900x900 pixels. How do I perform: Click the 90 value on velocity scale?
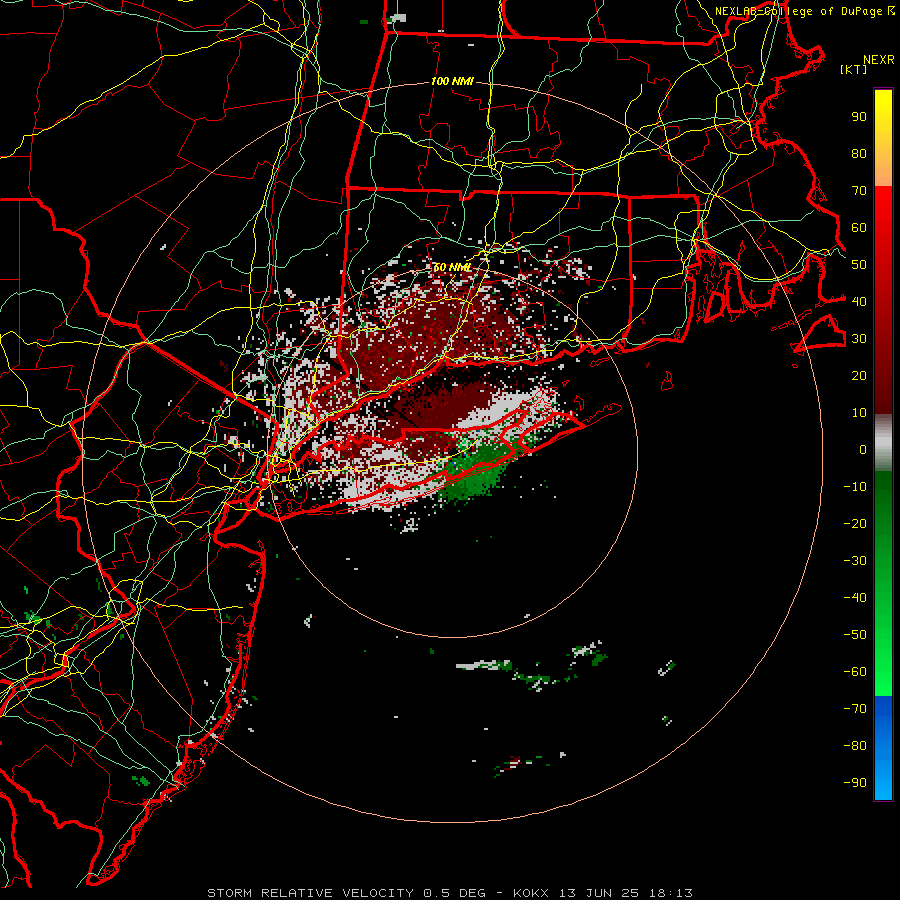[x=859, y=117]
